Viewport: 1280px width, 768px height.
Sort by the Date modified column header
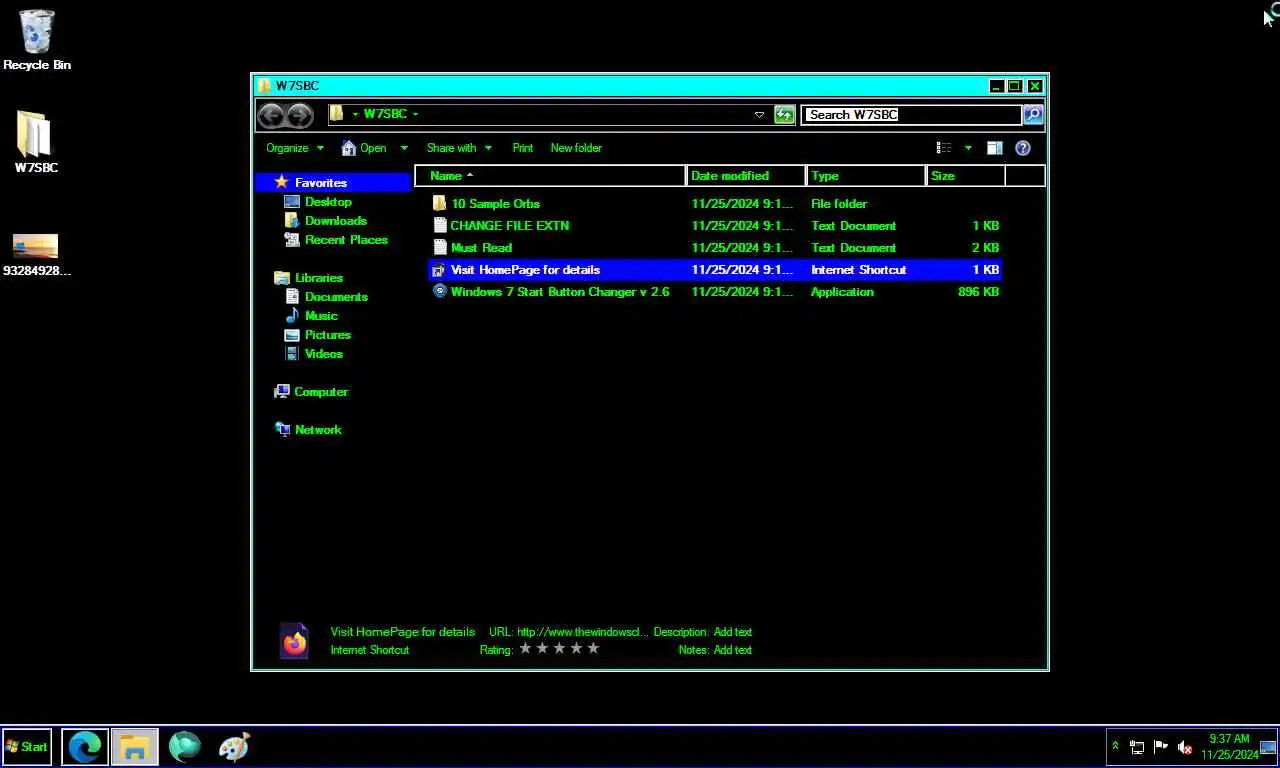746,176
